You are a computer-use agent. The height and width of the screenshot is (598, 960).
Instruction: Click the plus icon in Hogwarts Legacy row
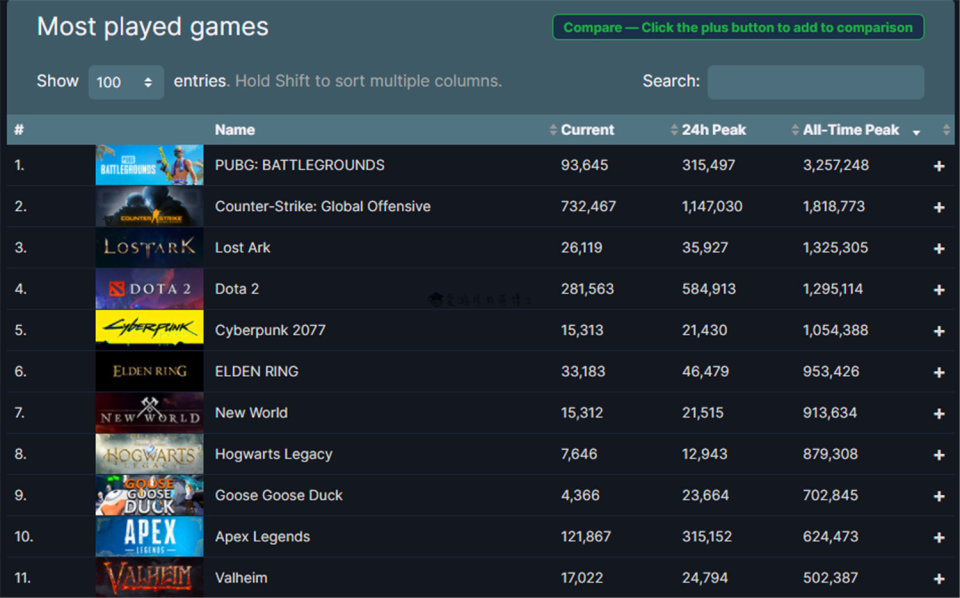939,455
